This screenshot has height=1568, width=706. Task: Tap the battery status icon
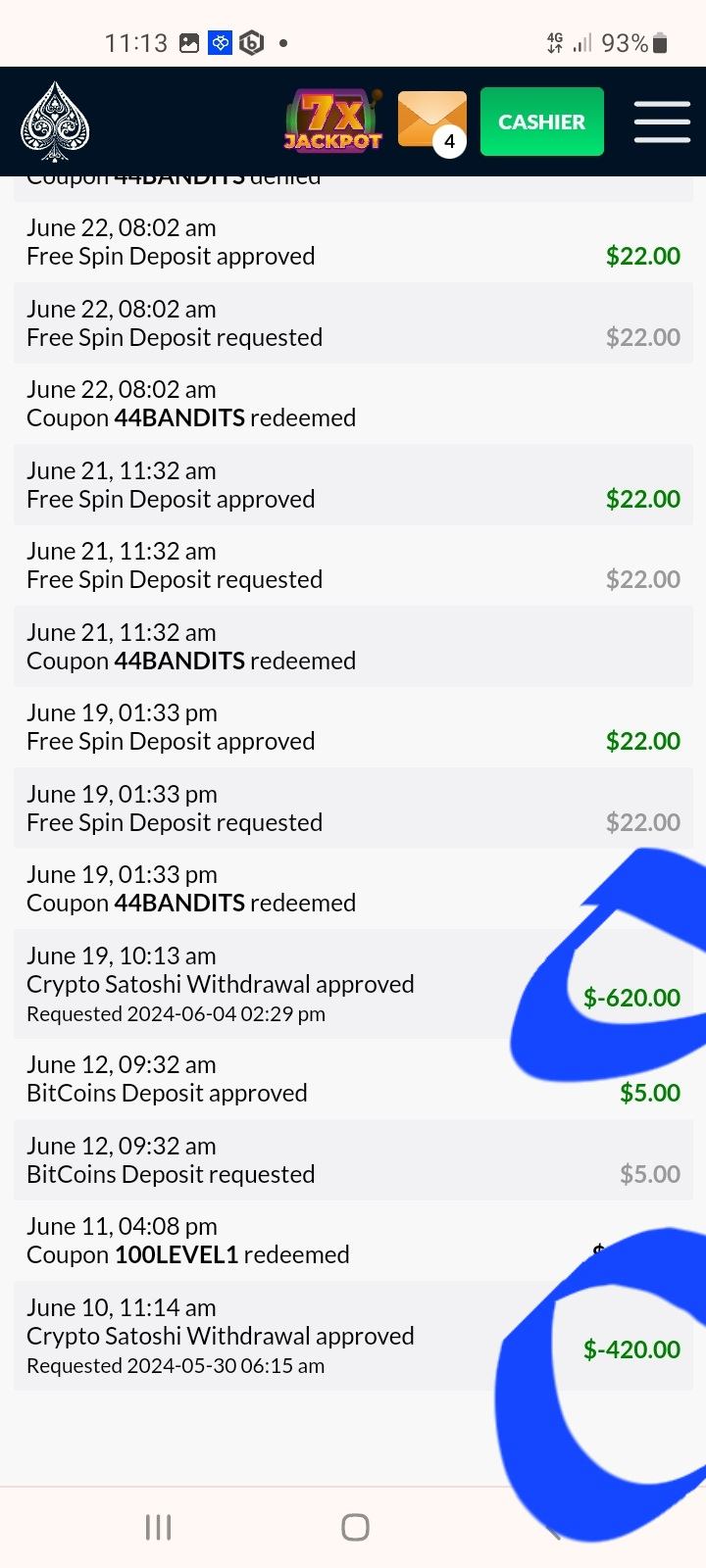660,43
